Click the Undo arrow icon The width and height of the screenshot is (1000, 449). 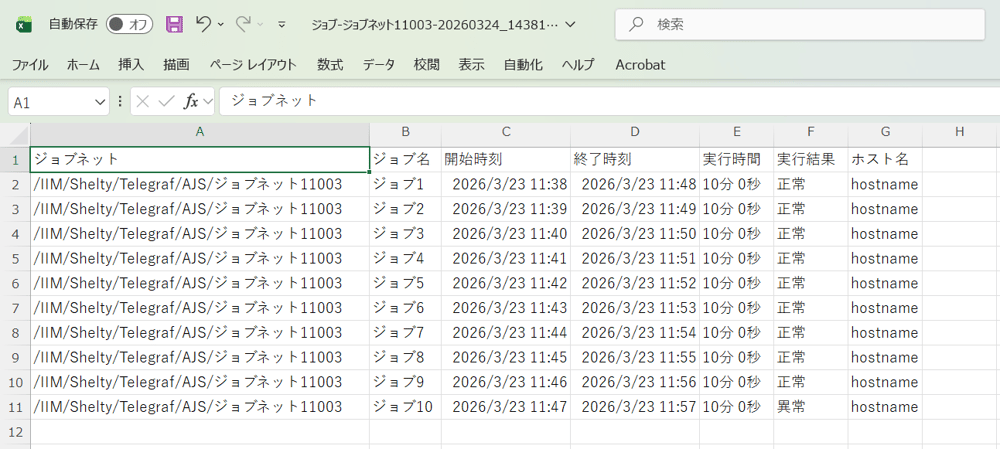click(203, 24)
